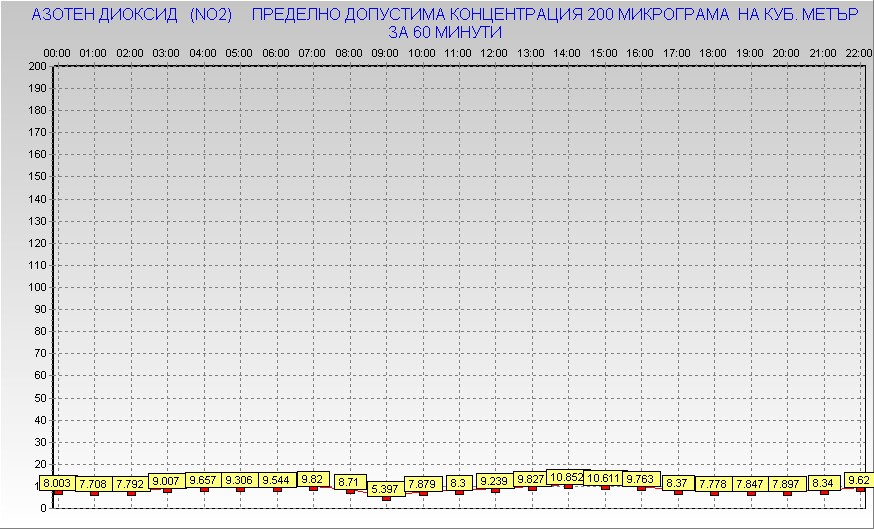
Task: Click the 14:00 time axis label
Action: pos(567,52)
